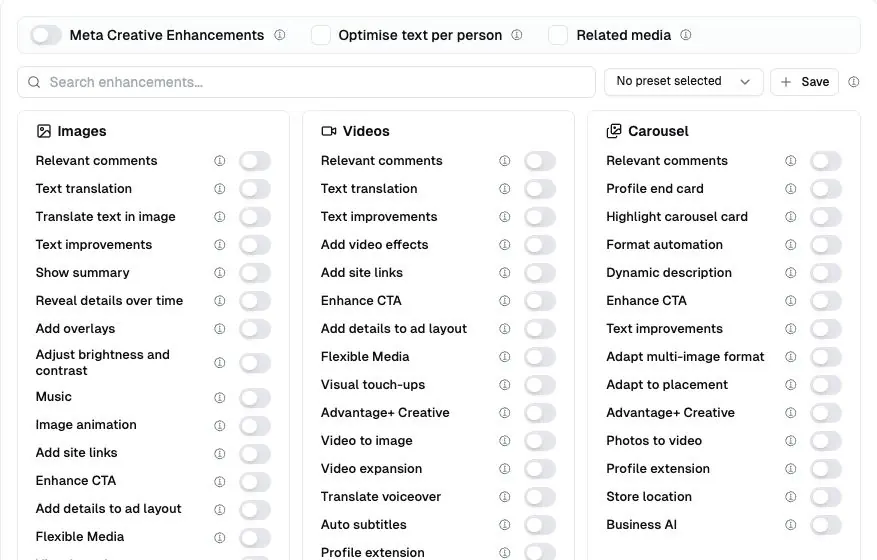
Task: Enable Carousel Relevant comments toggle
Action: [826, 161]
